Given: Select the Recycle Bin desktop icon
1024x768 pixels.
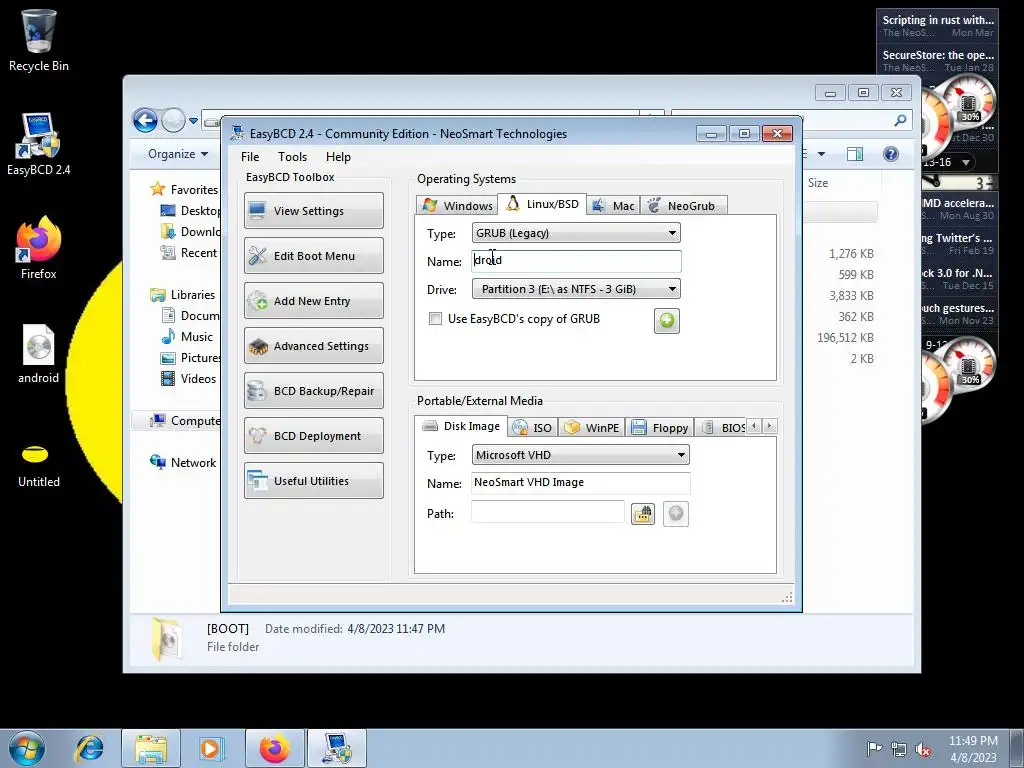Looking at the screenshot, I should (x=39, y=40).
